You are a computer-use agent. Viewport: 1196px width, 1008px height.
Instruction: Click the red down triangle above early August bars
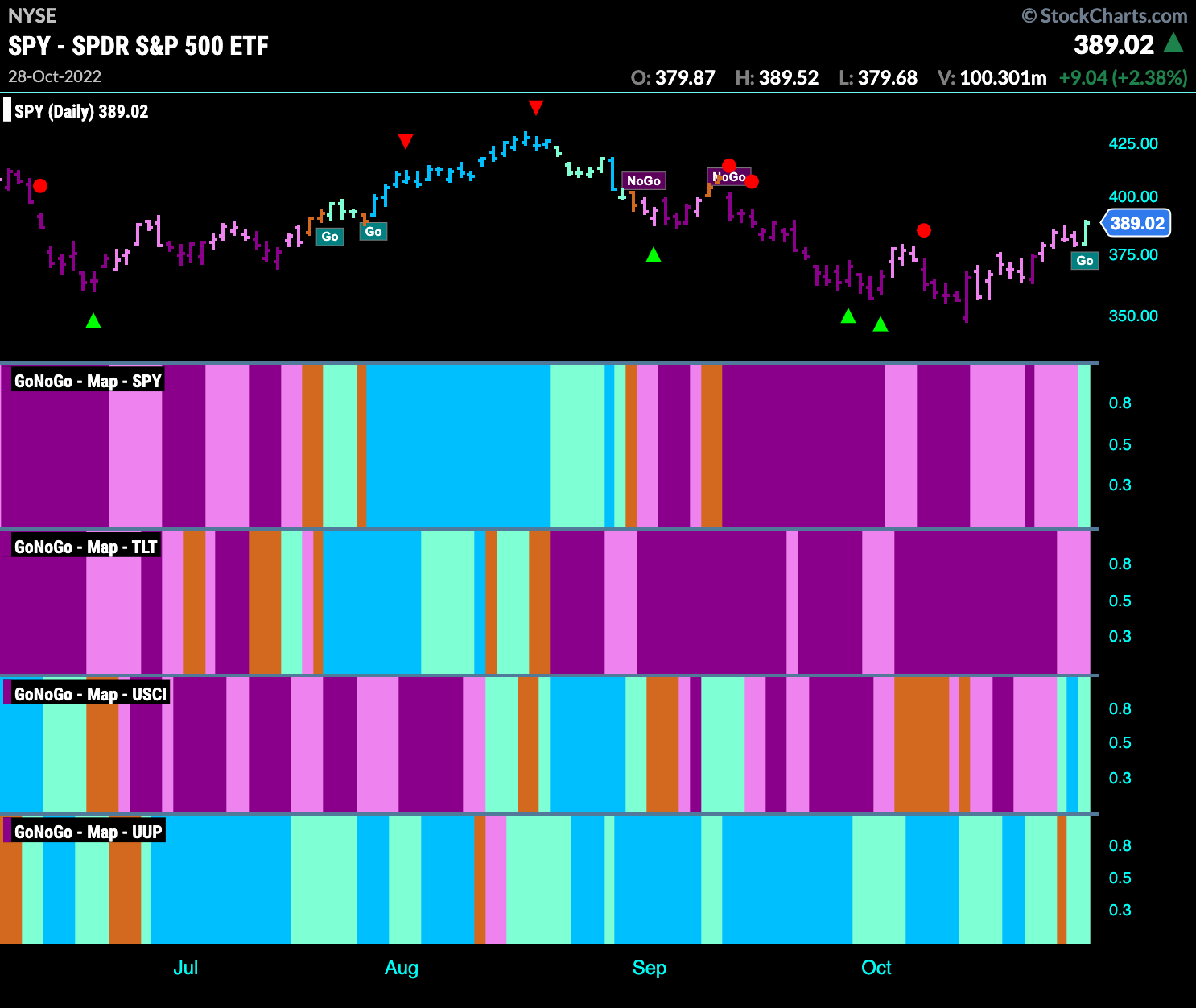coord(406,142)
